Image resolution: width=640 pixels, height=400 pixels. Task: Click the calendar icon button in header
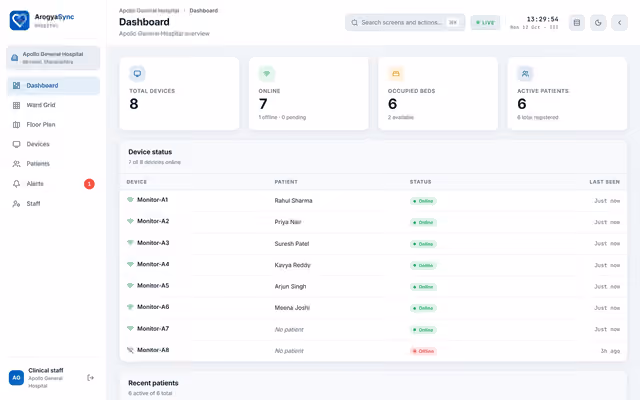(577, 23)
